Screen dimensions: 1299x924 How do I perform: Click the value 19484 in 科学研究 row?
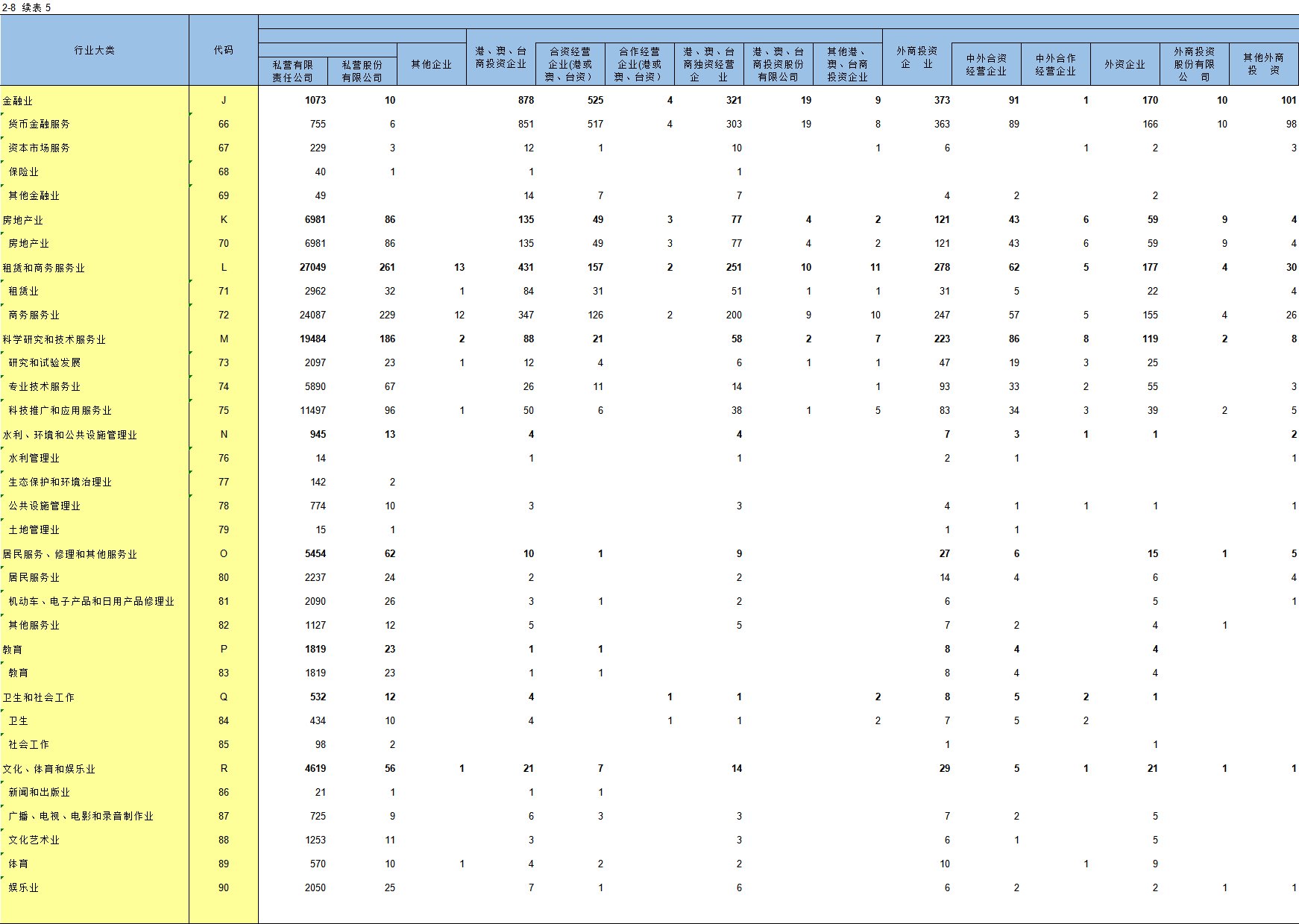(312, 339)
